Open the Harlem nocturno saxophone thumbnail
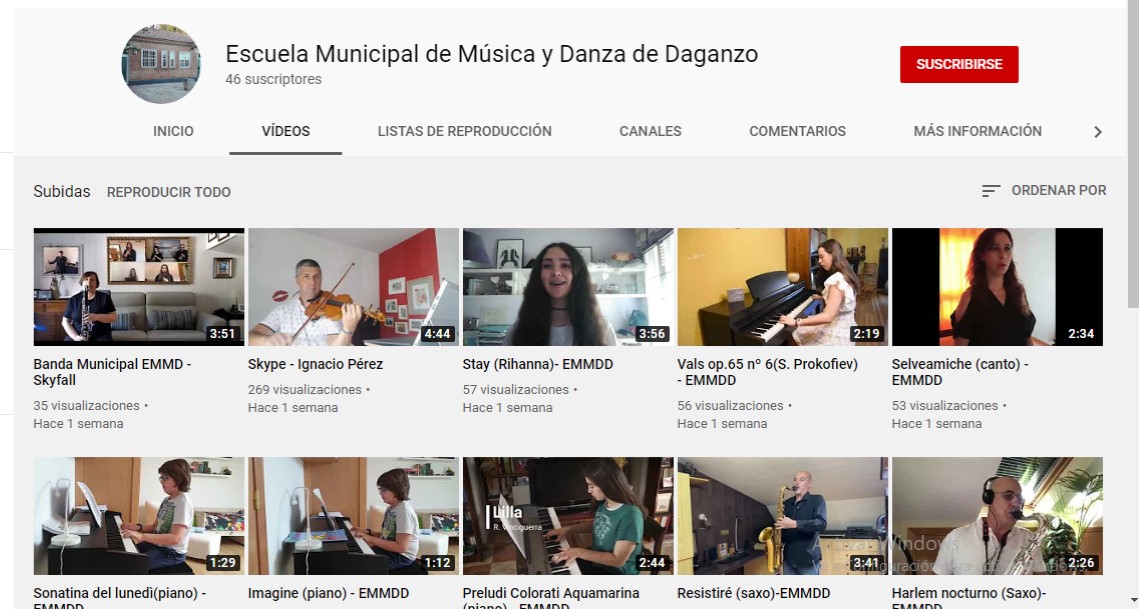1139x609 pixels. (997, 515)
